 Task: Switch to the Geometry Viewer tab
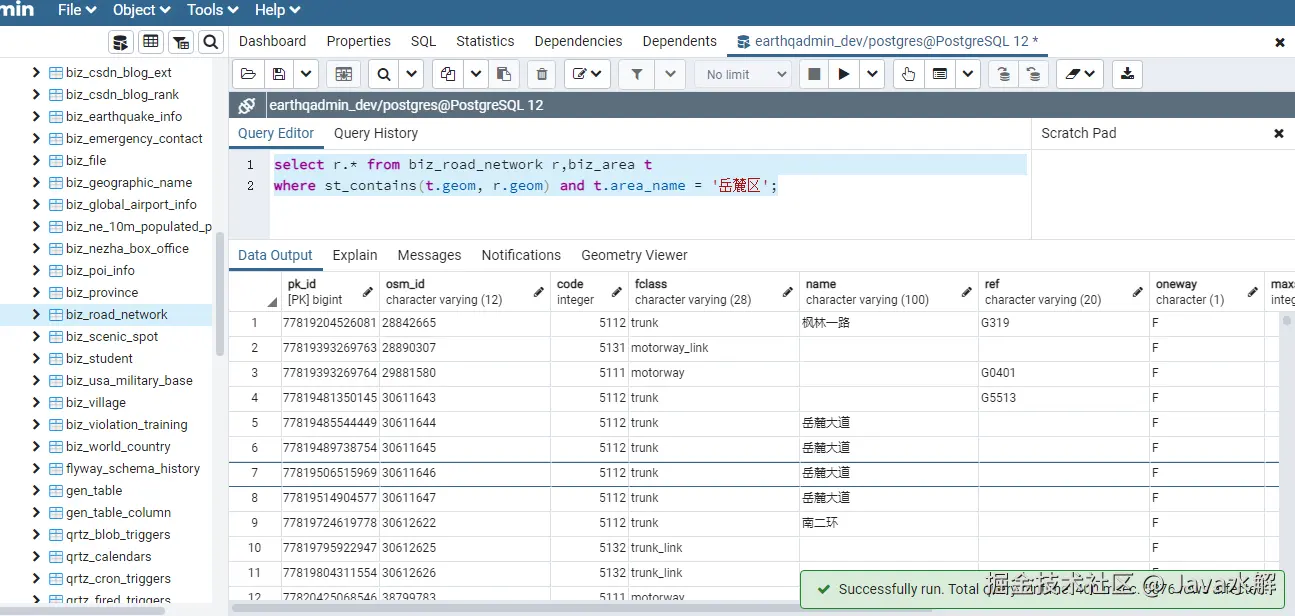tap(634, 255)
